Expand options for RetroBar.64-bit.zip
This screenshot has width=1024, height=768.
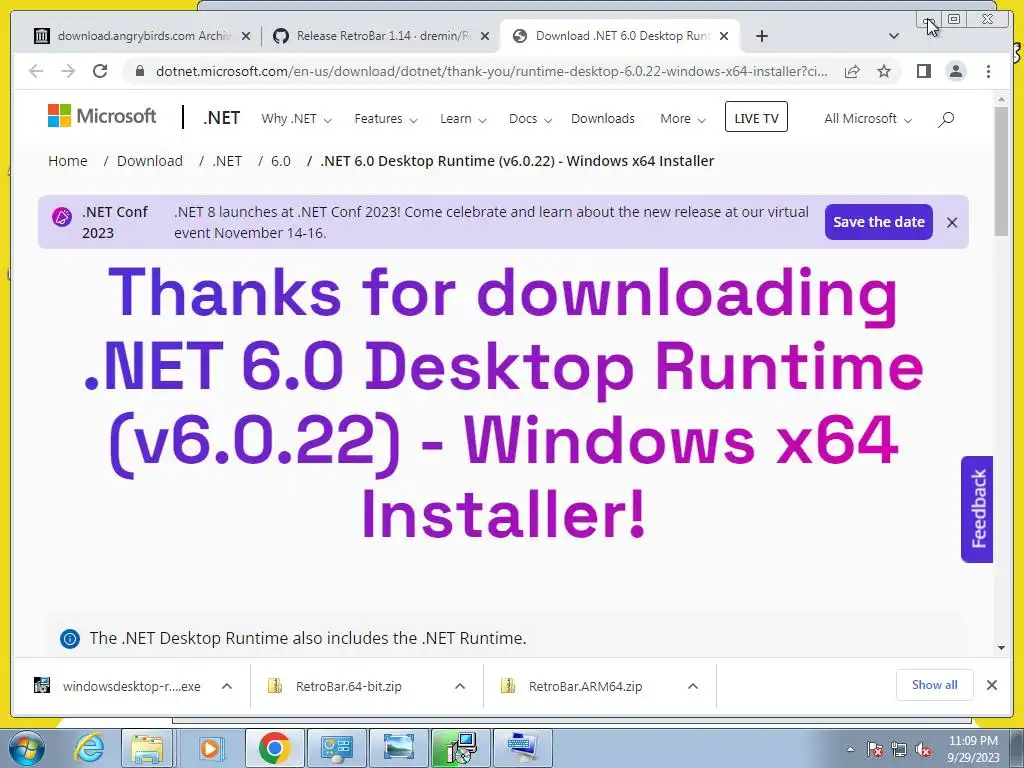point(460,686)
